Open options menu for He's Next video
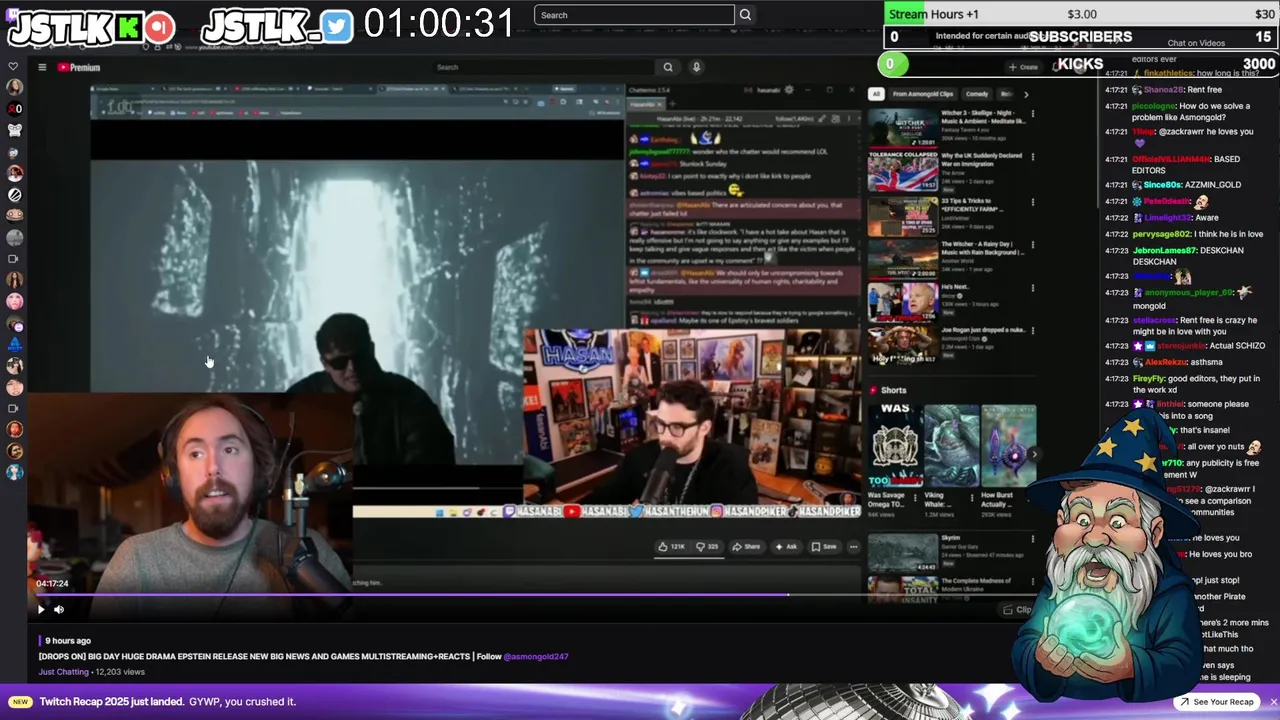The height and width of the screenshot is (720, 1280). [x=1032, y=290]
